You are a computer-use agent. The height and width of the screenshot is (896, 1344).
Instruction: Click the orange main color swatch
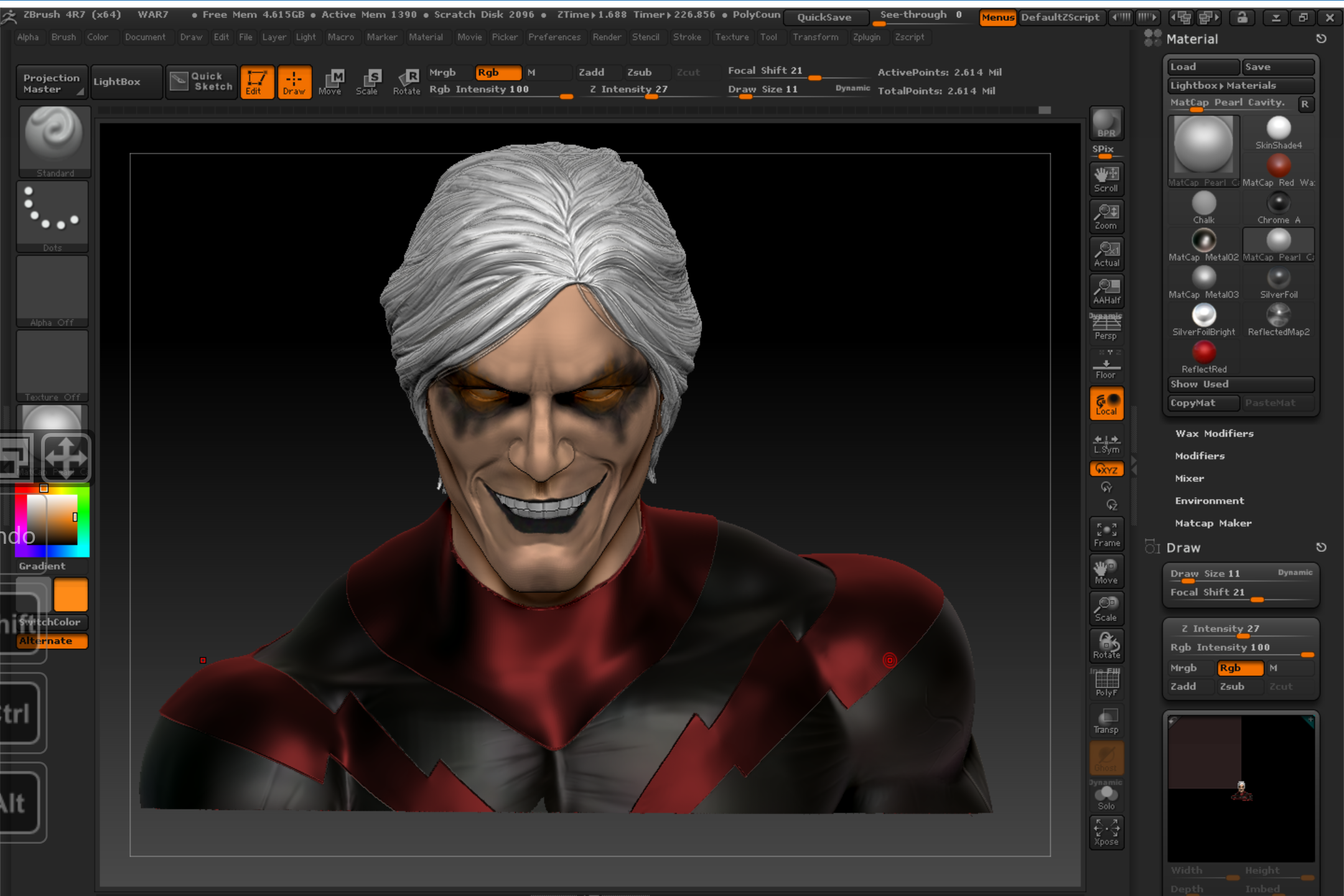click(x=71, y=595)
